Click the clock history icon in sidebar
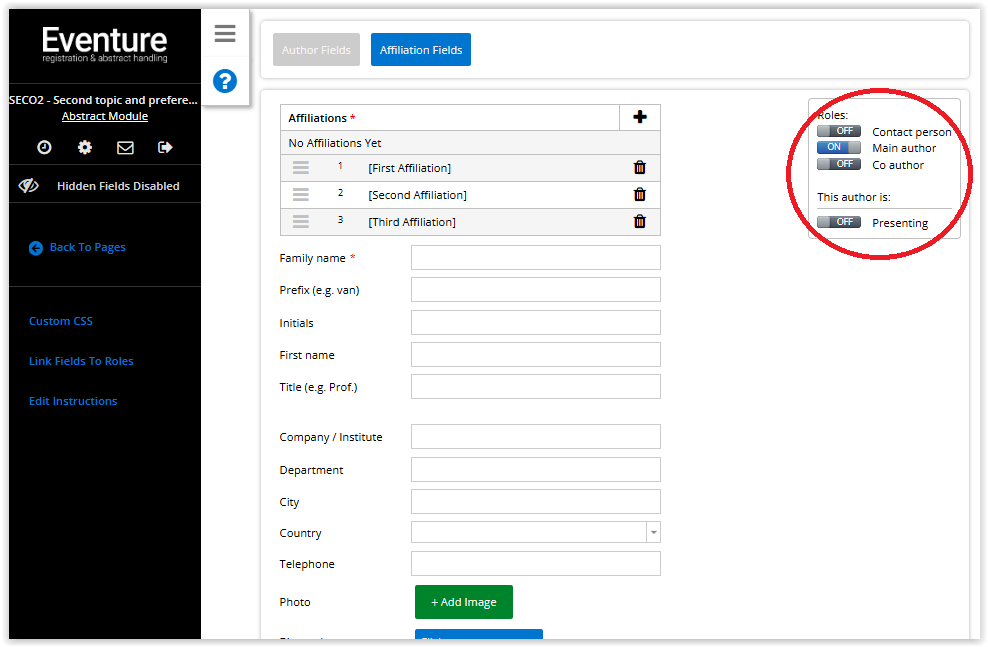The height and width of the screenshot is (647, 988). click(x=45, y=147)
